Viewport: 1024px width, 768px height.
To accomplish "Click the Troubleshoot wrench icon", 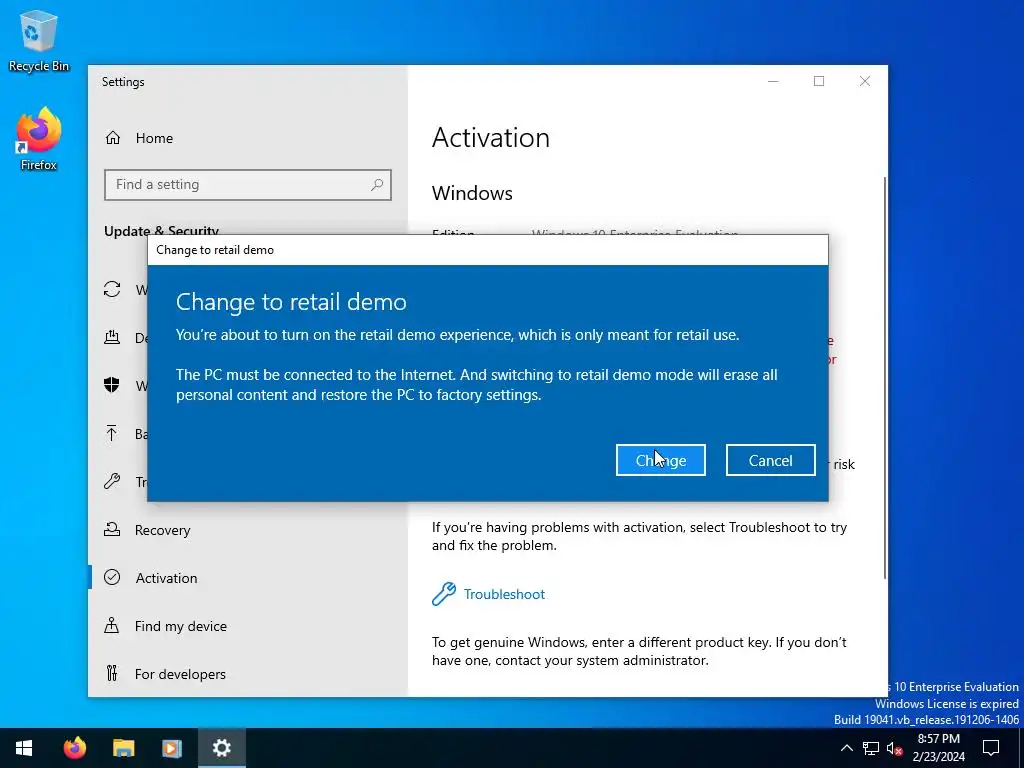I will click(x=443, y=594).
